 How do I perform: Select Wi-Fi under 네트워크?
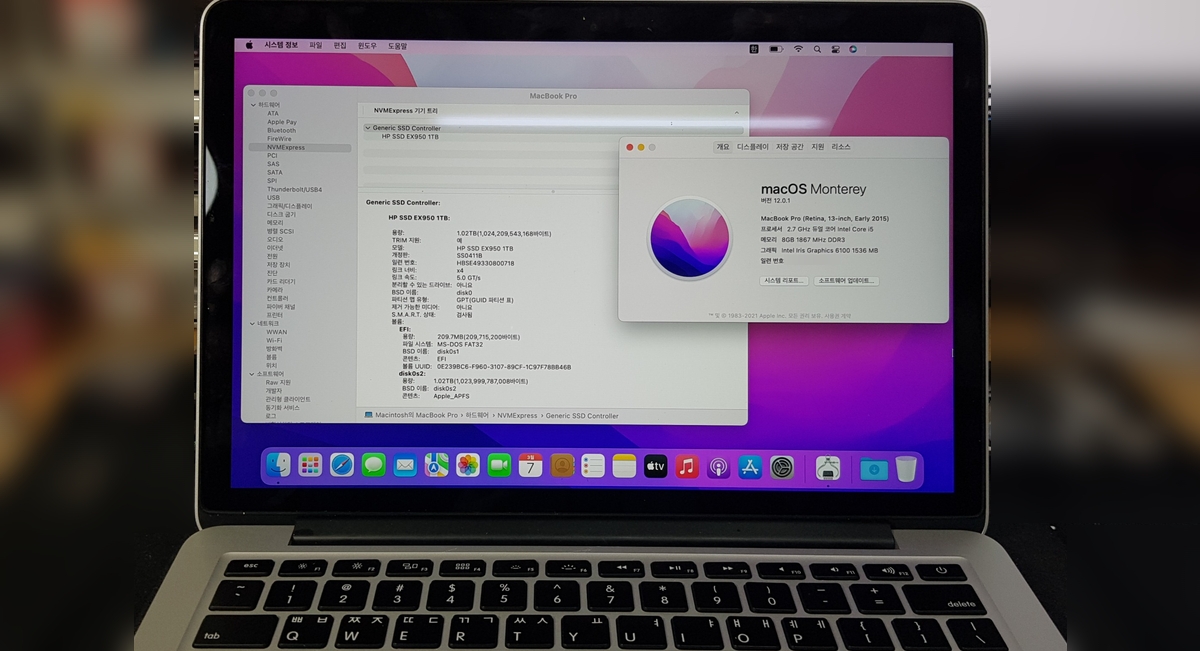pyautogui.click(x=273, y=340)
